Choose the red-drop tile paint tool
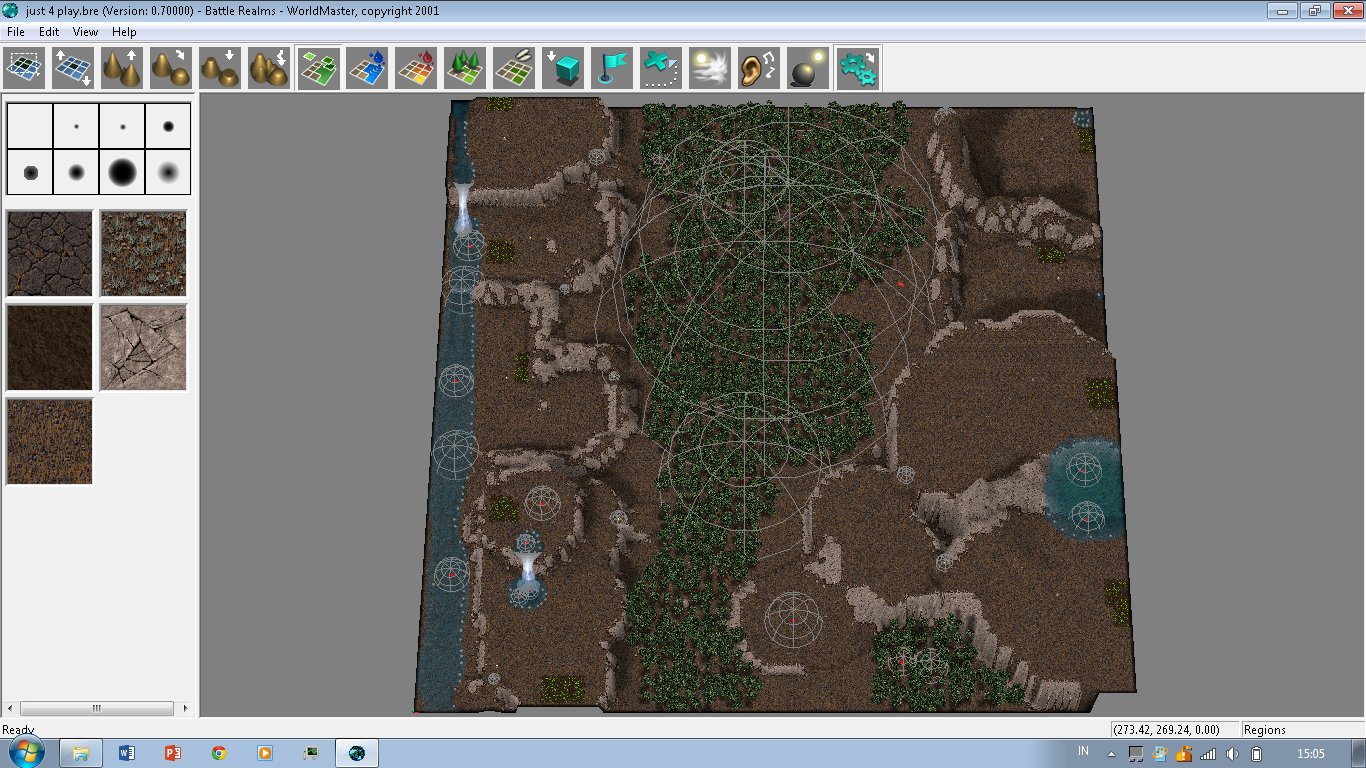 pyautogui.click(x=416, y=69)
